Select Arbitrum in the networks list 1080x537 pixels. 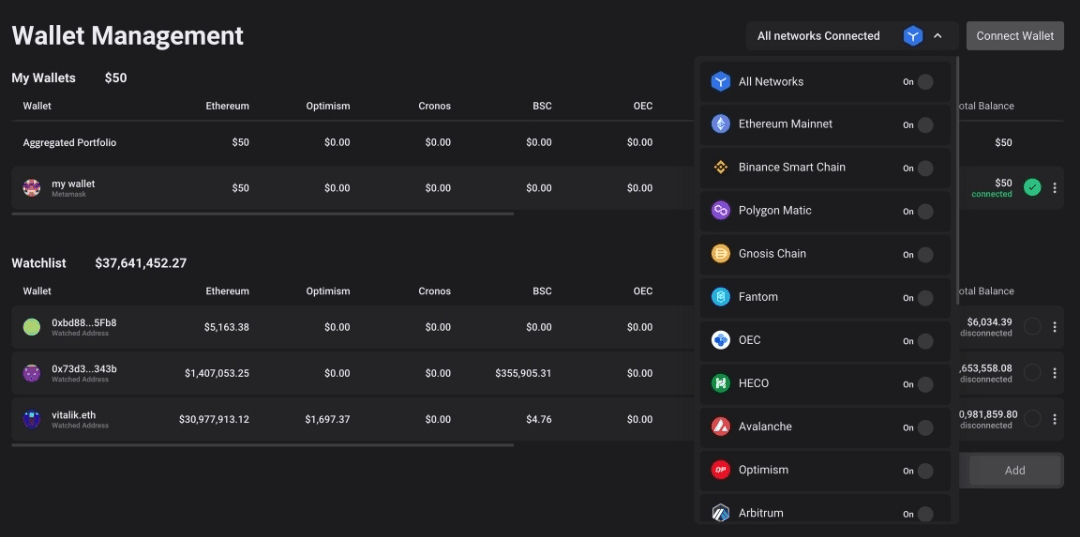pyautogui.click(x=761, y=513)
